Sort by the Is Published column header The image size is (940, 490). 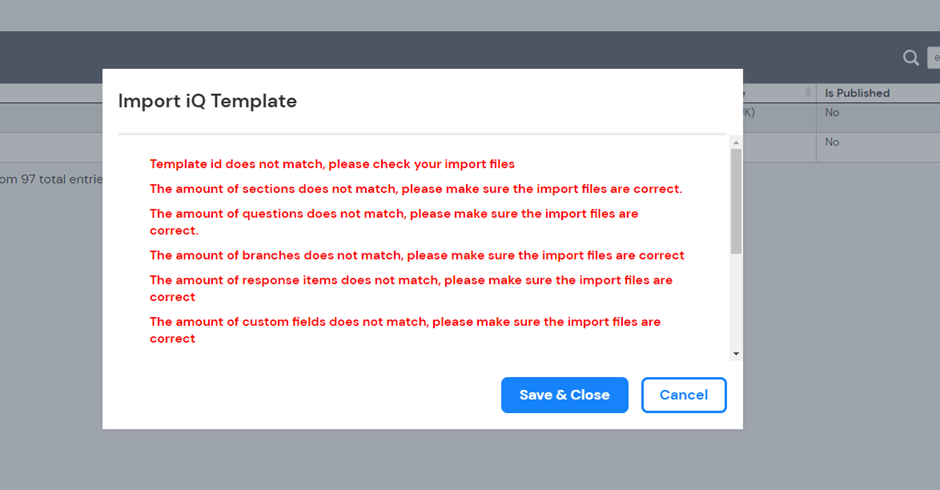pyautogui.click(x=857, y=93)
